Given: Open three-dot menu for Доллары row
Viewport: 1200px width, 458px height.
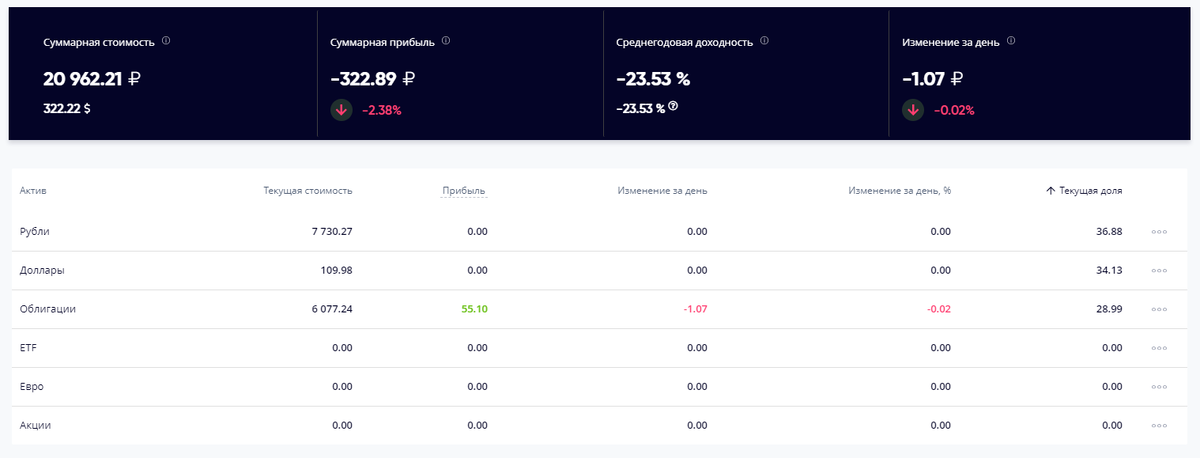Looking at the screenshot, I should (x=1159, y=271).
